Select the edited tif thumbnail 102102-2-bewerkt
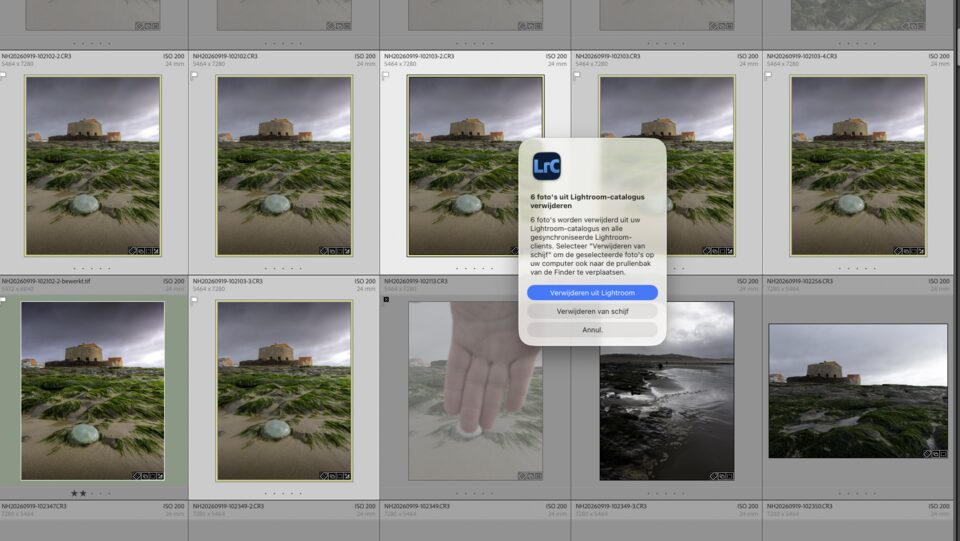 (92, 390)
